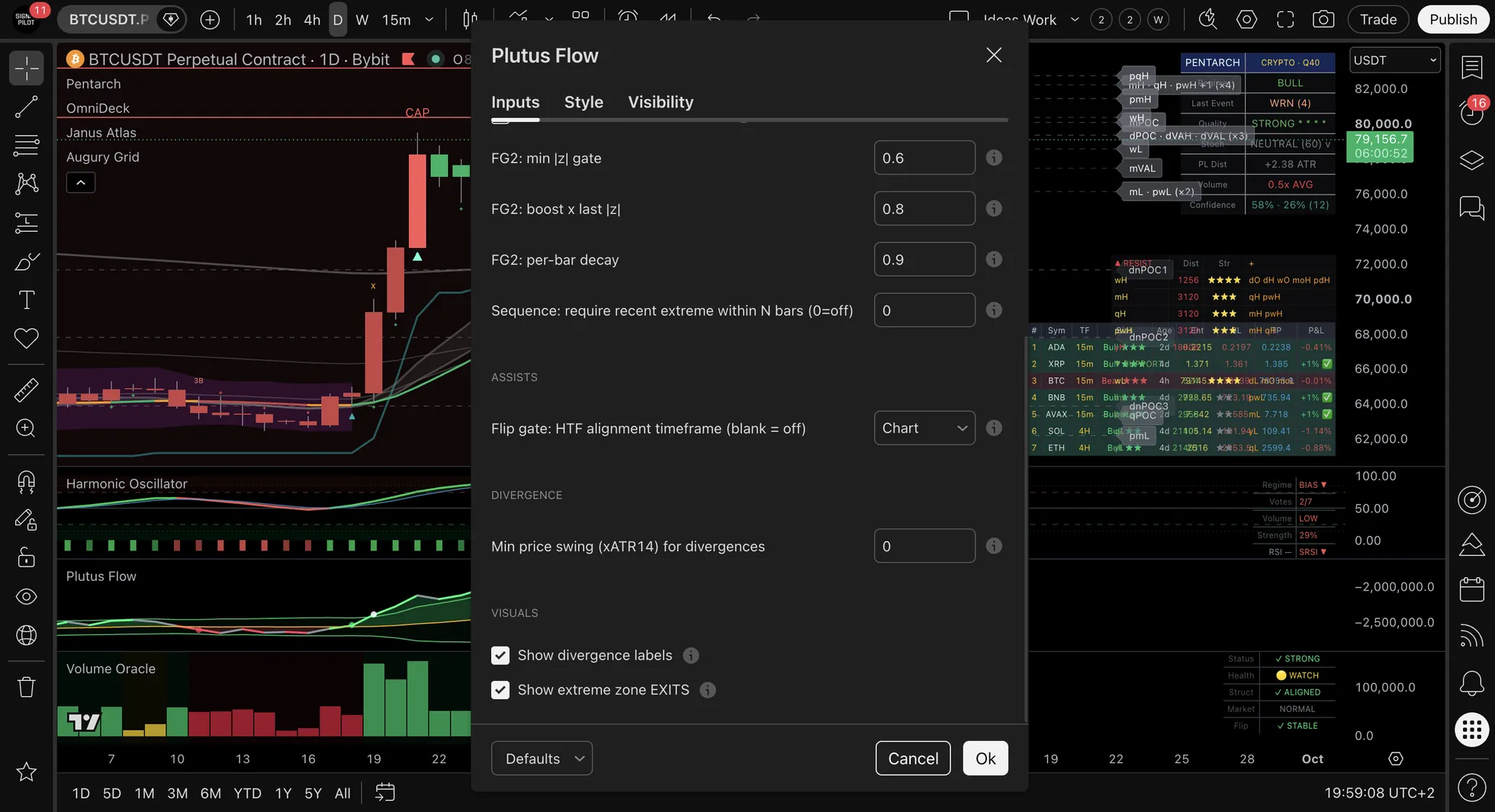1495x812 pixels.
Task: Open the chat panel icon
Action: click(x=1471, y=207)
